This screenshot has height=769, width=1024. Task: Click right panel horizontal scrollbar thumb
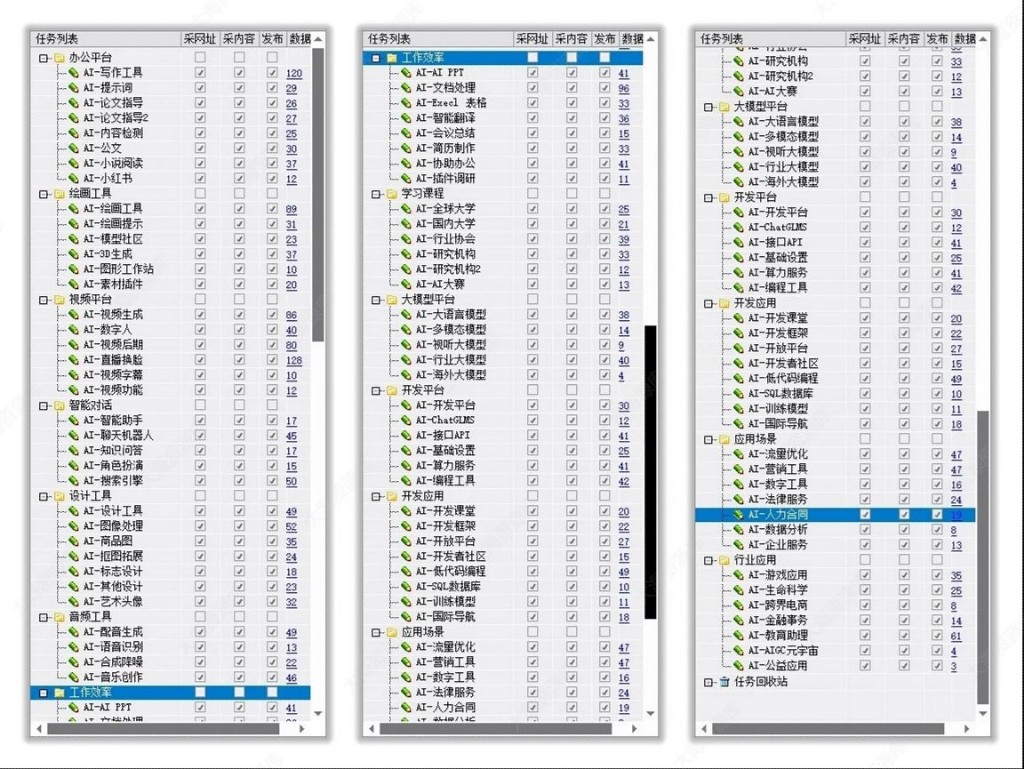click(828, 729)
